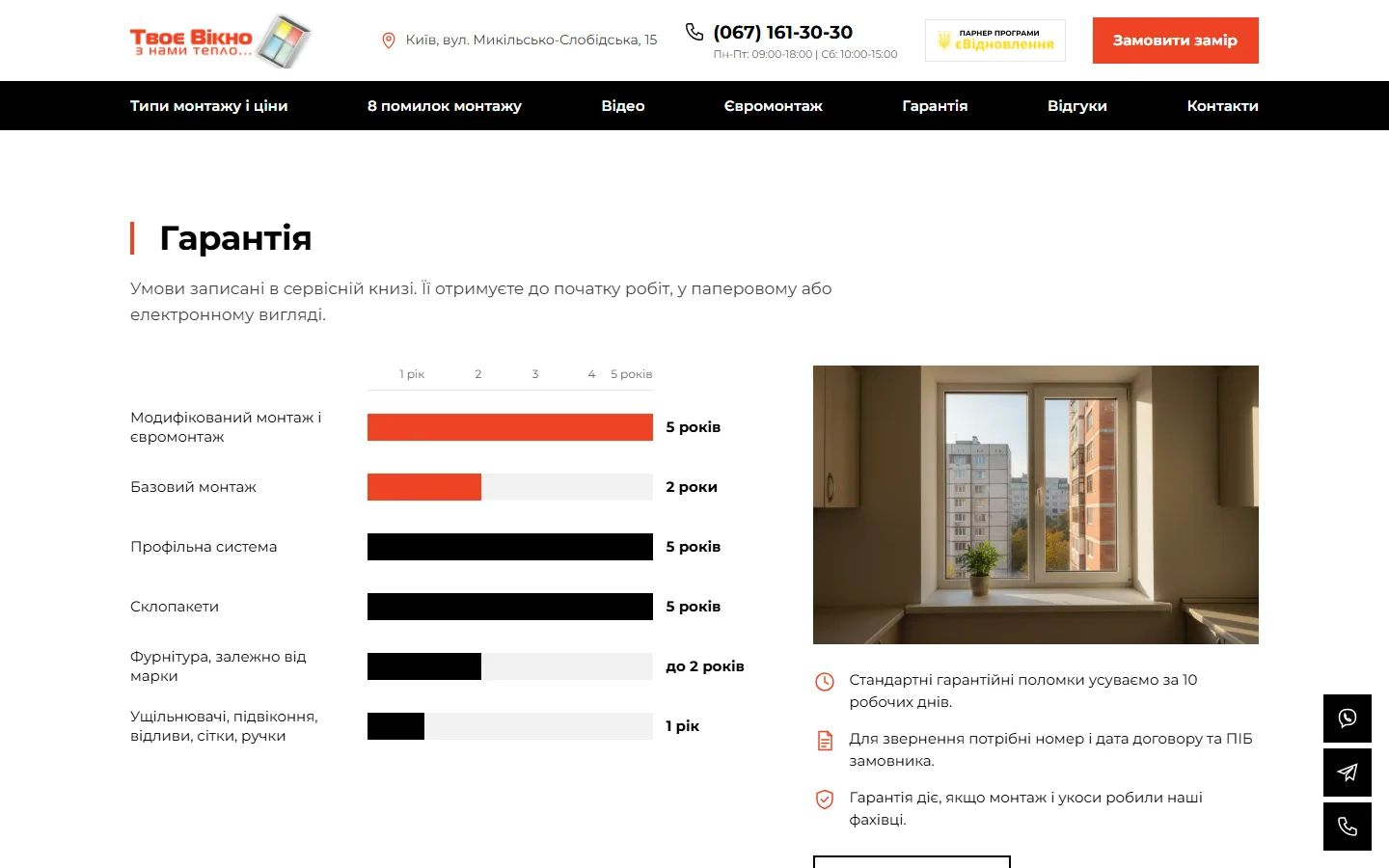Select Євромонтаж in the navigation bar
This screenshot has height=868, width=1389.
coord(774,106)
